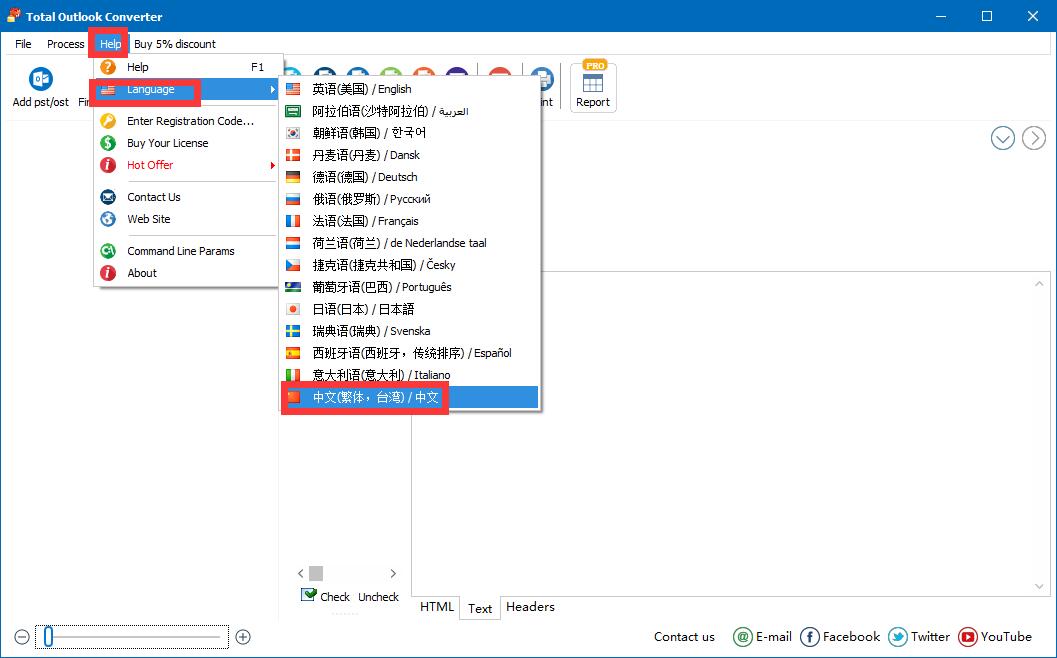Select Help F1 entry in dropdown
The image size is (1057, 658).
pyautogui.click(x=187, y=67)
